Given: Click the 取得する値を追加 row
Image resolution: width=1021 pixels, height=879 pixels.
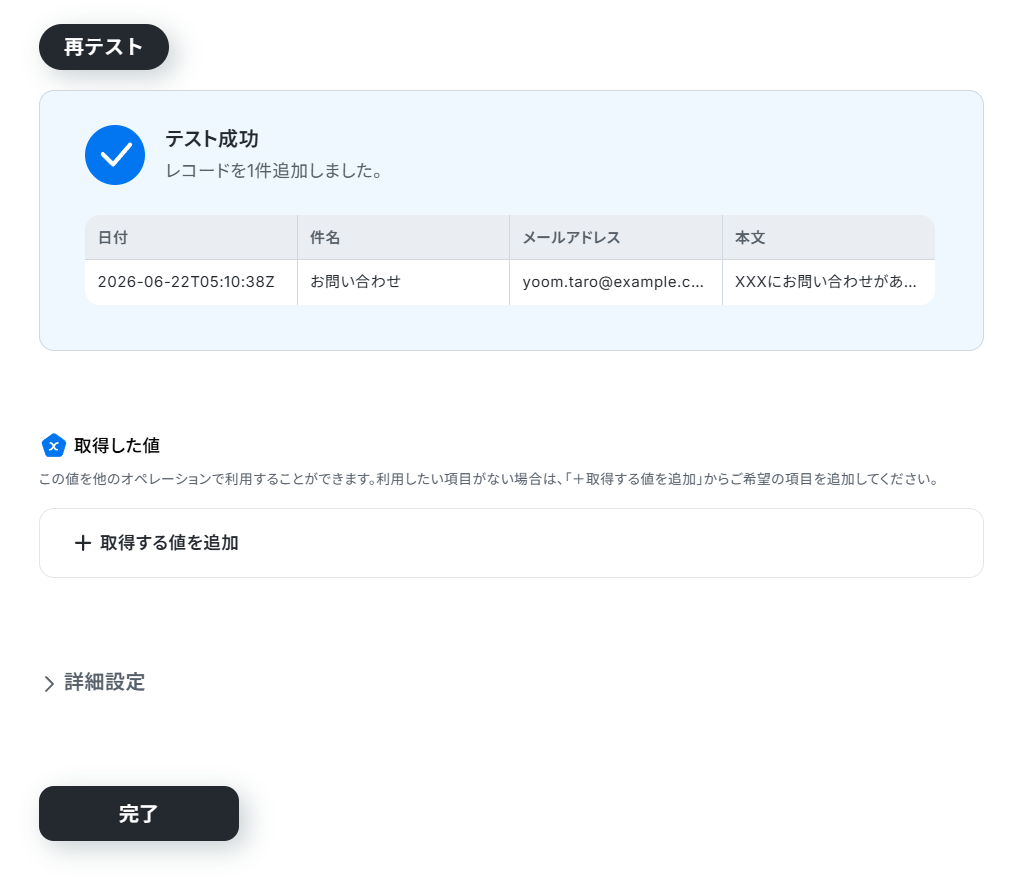Looking at the screenshot, I should [511, 543].
